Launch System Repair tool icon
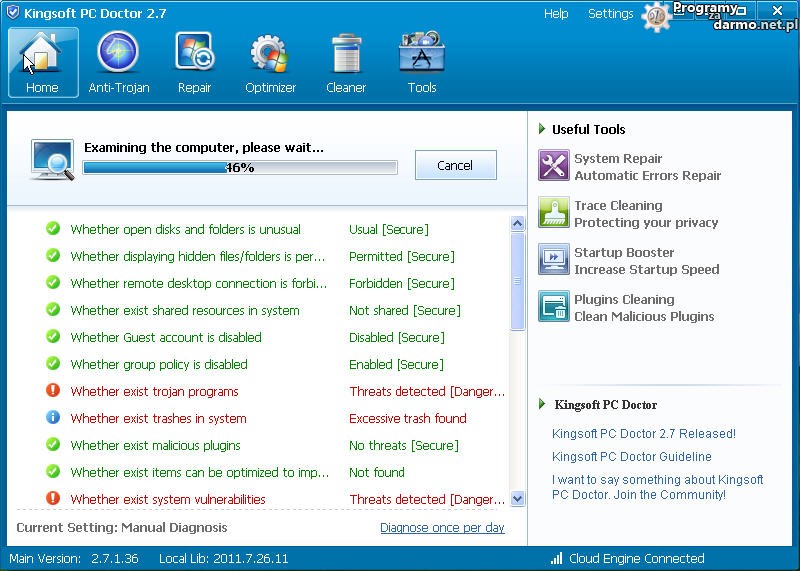800x571 pixels. click(x=554, y=166)
